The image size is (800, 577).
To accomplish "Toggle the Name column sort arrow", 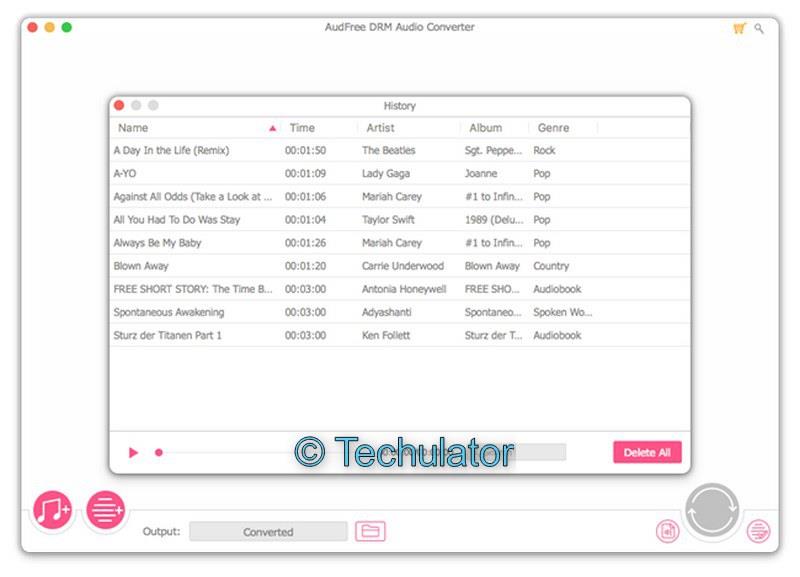I will coord(272,128).
